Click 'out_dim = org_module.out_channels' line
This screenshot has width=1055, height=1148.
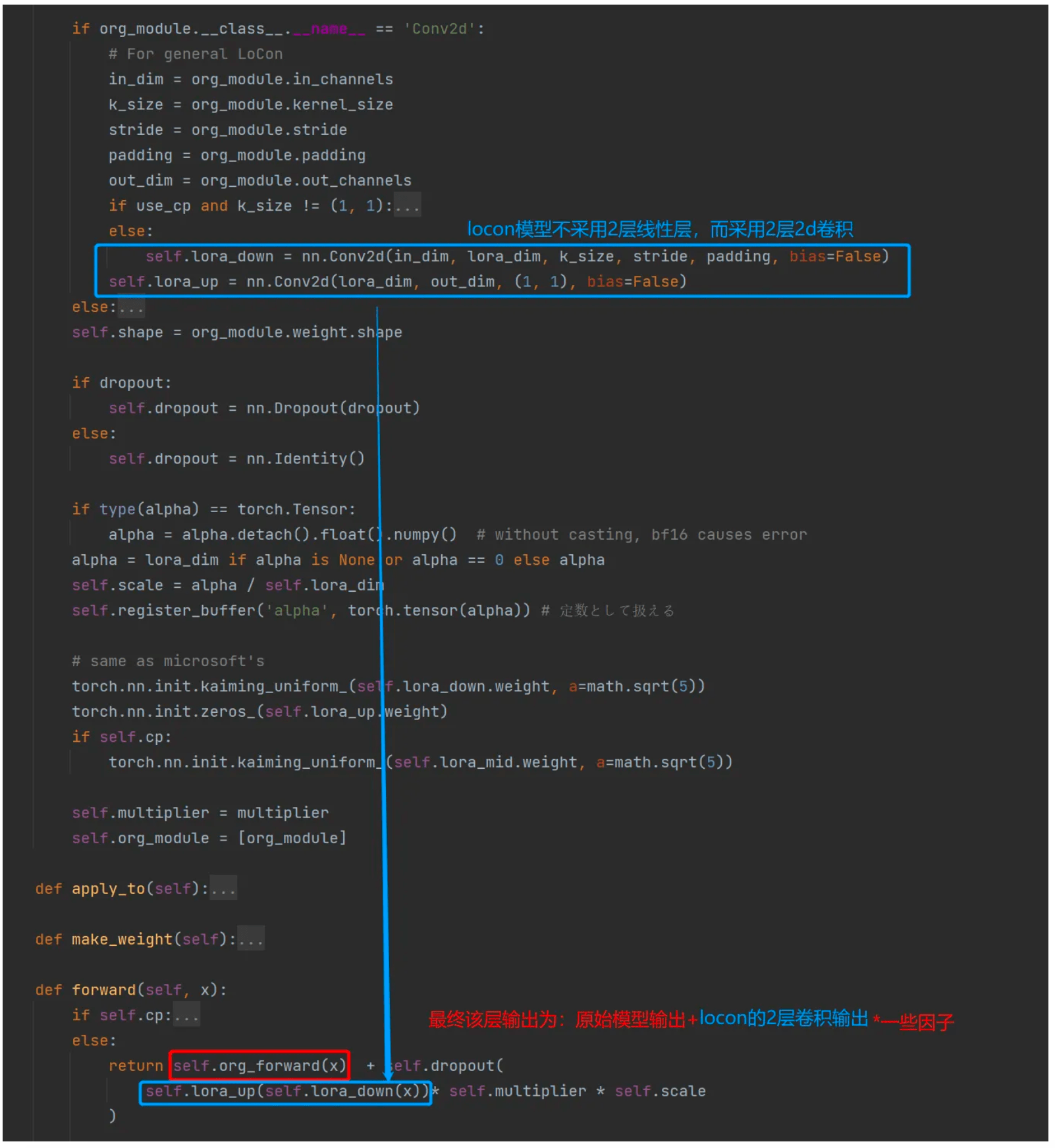(260, 180)
